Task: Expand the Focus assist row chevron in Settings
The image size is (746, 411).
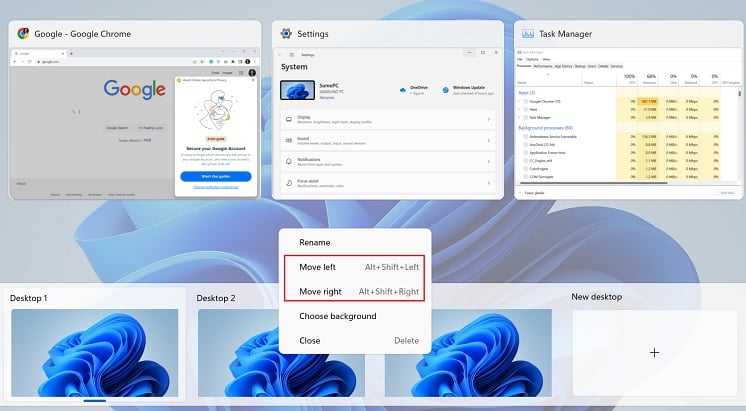Action: point(489,183)
